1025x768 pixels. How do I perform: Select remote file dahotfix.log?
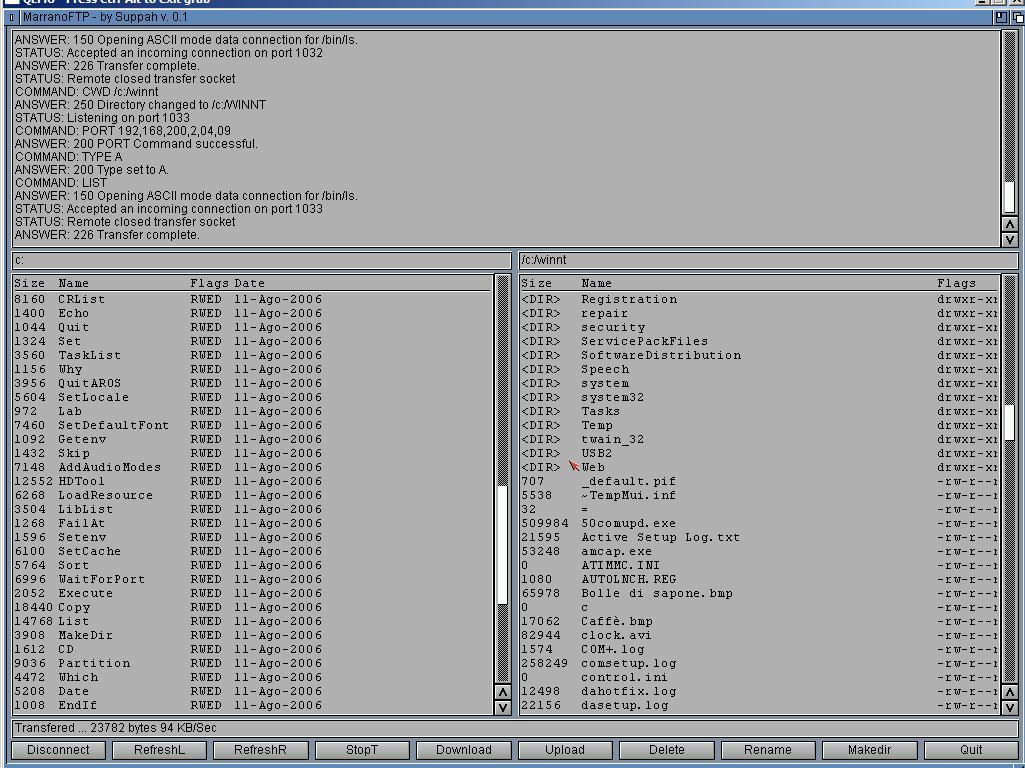click(x=759, y=692)
